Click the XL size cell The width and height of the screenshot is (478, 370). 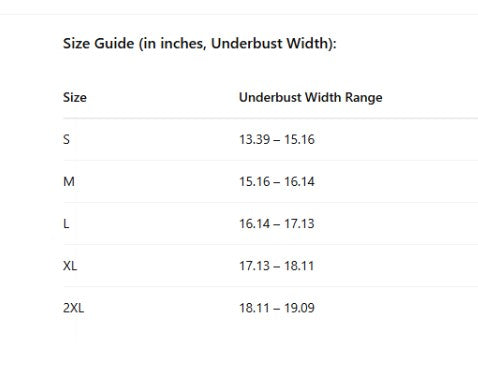coord(70,266)
